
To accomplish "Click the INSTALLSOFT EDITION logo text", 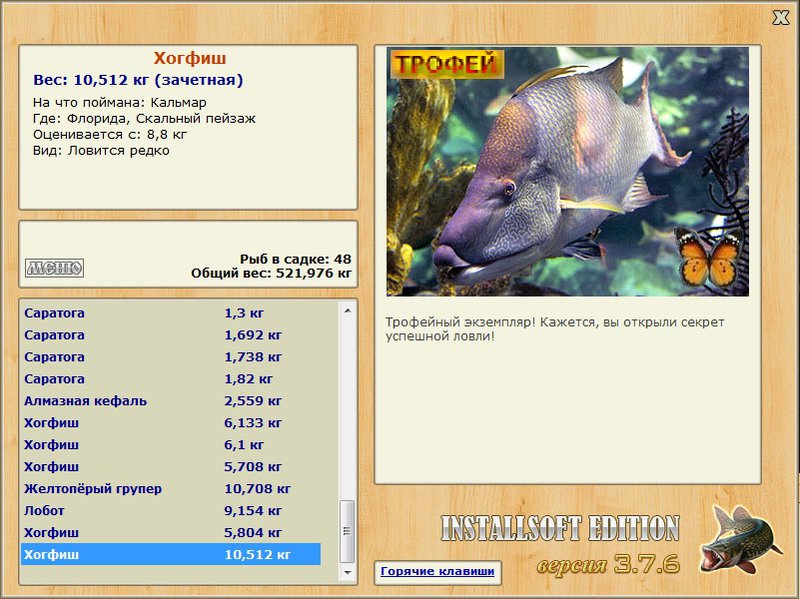I will pos(560,528).
